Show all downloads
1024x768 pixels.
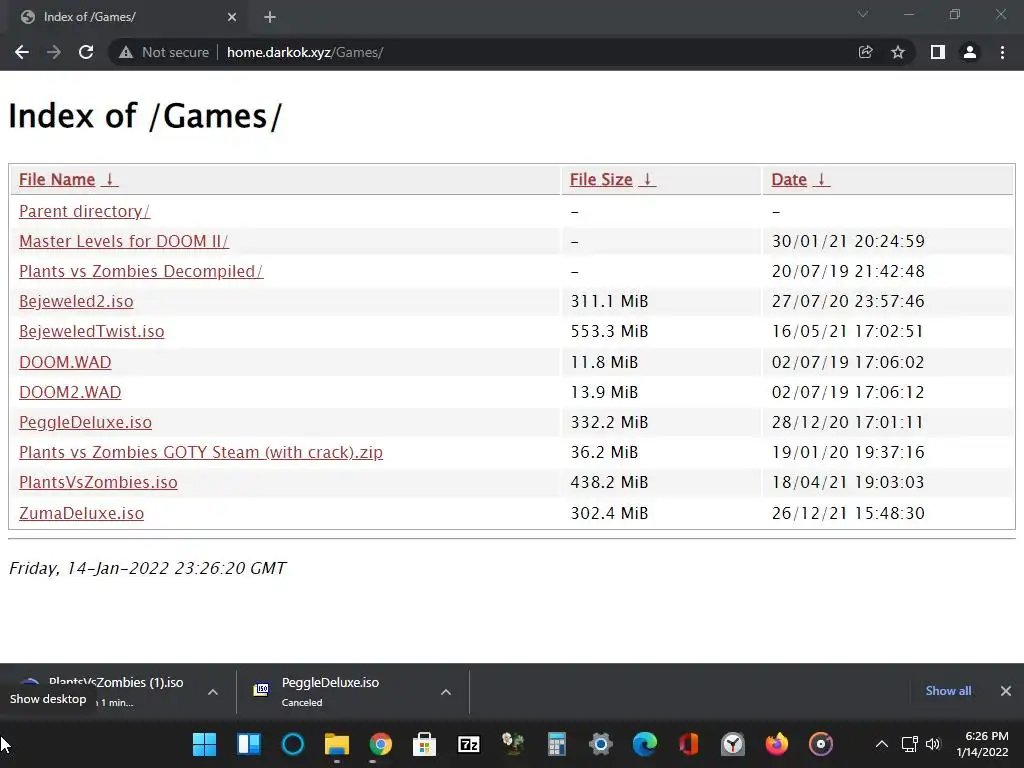tap(948, 691)
